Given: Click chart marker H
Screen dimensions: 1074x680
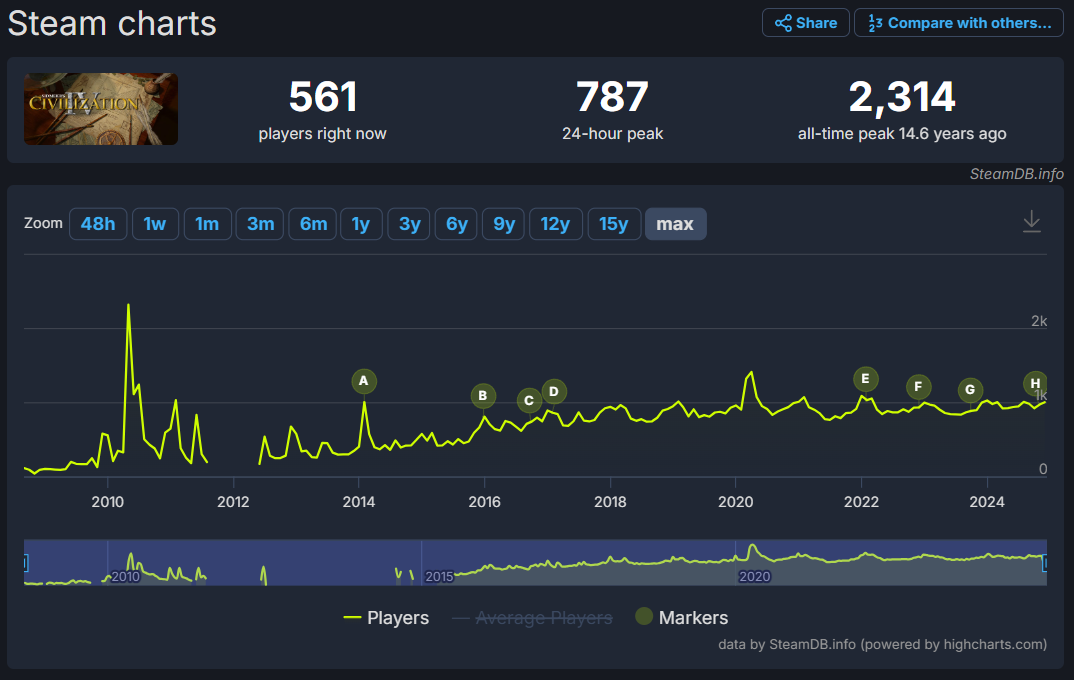Looking at the screenshot, I should pyautogui.click(x=1035, y=383).
